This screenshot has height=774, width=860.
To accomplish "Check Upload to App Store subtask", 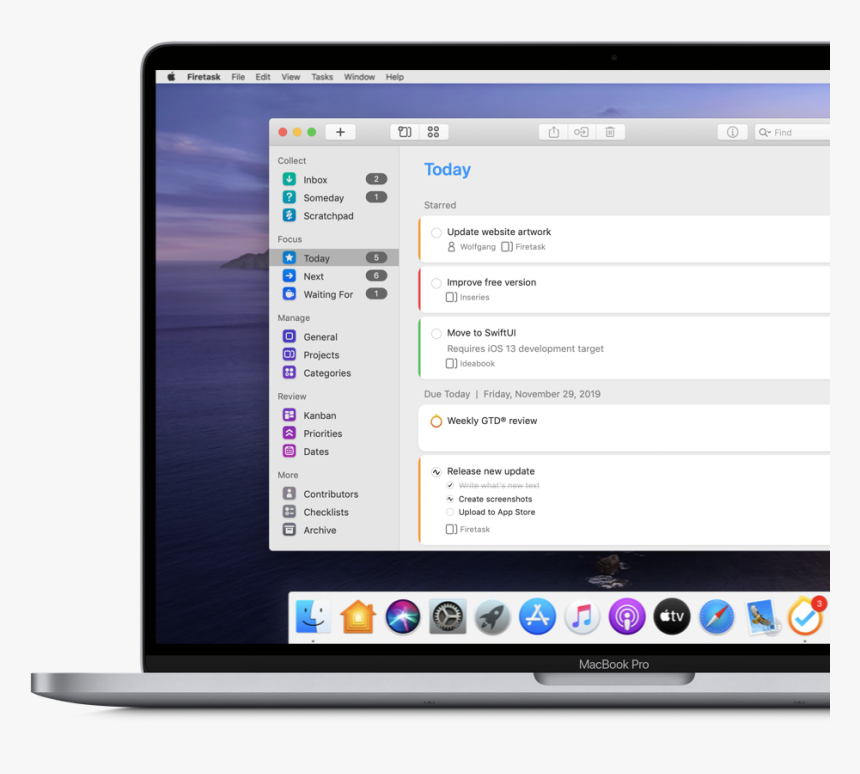I will click(x=450, y=512).
